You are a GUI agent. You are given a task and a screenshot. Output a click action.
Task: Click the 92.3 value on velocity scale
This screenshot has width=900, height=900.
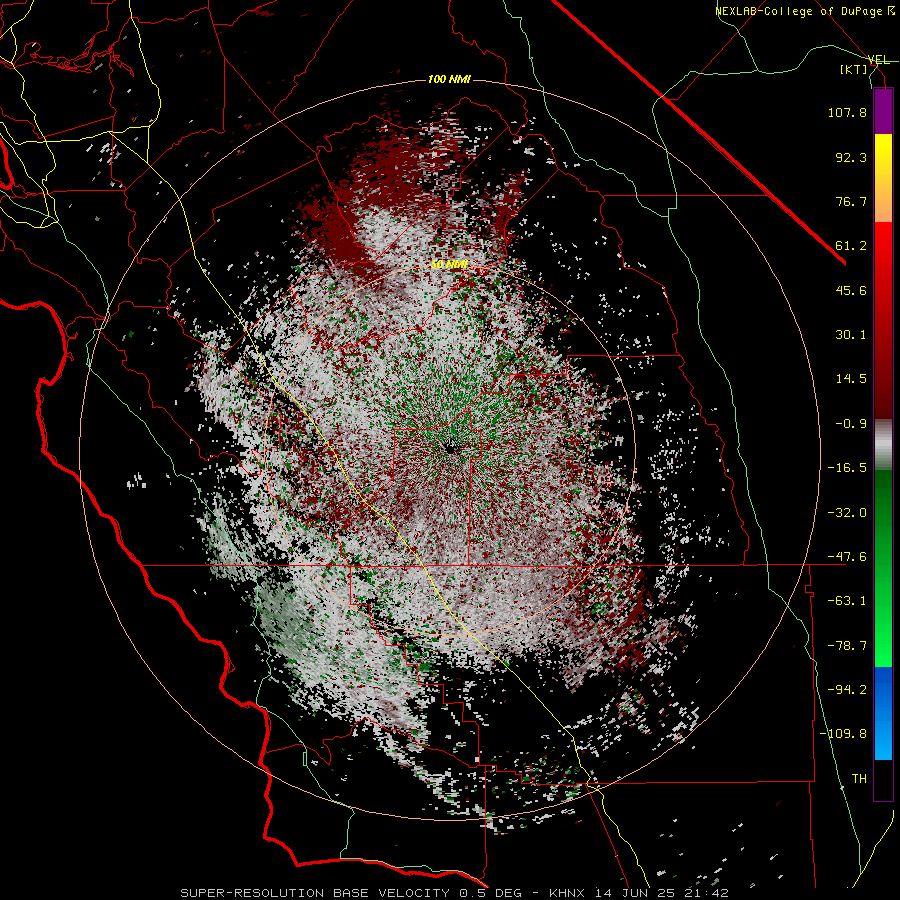[x=851, y=157]
